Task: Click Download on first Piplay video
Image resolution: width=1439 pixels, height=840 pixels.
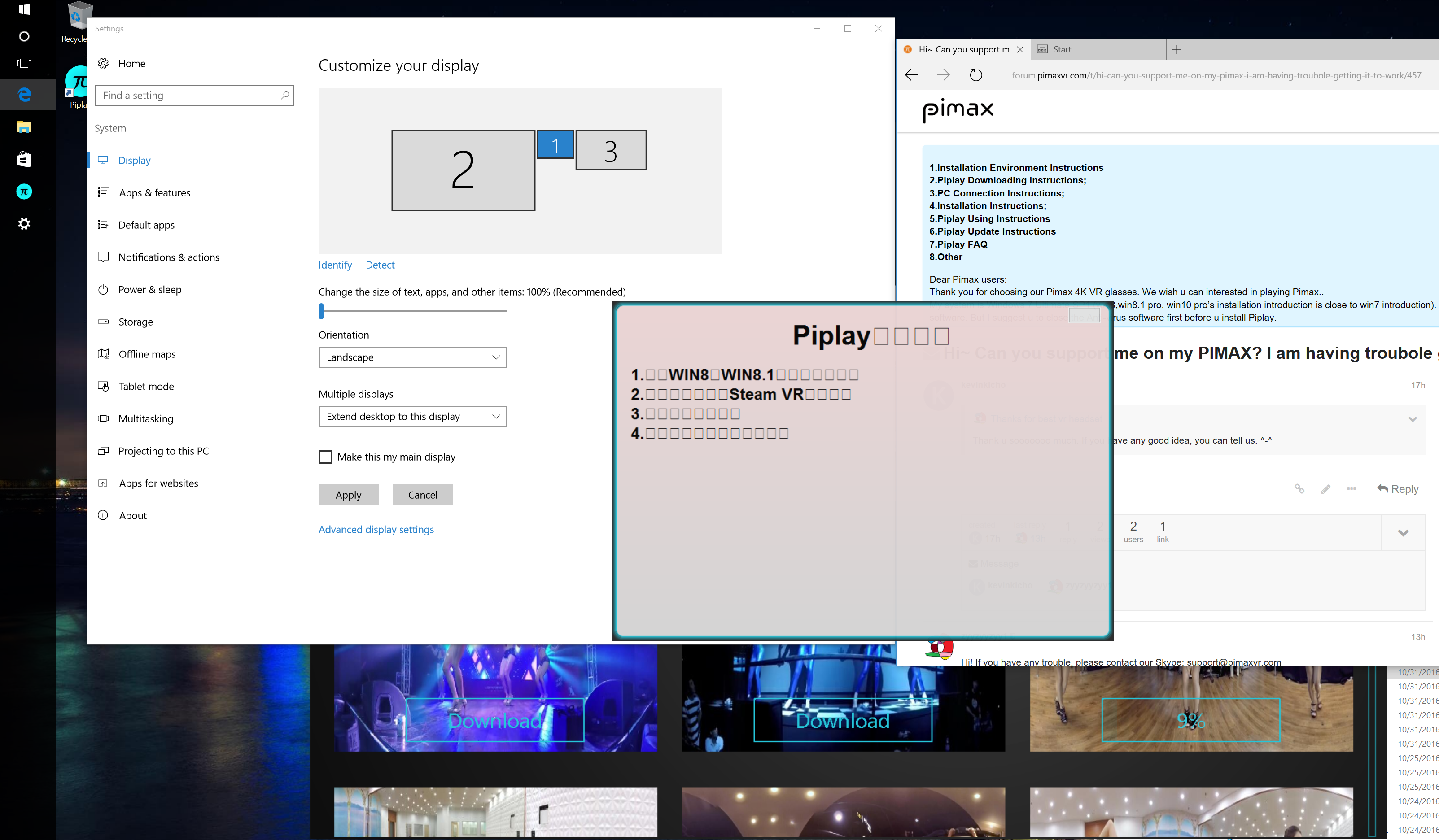Action: tap(495, 721)
